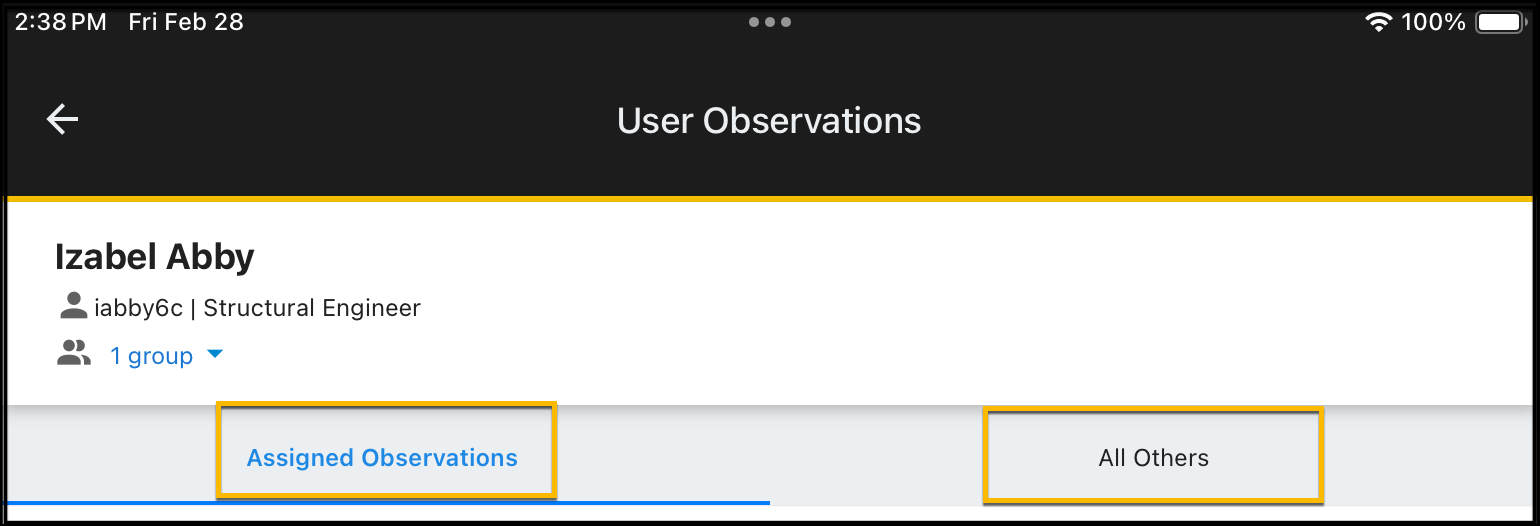
Task: Click the Structural Engineer role label
Action: coord(312,308)
